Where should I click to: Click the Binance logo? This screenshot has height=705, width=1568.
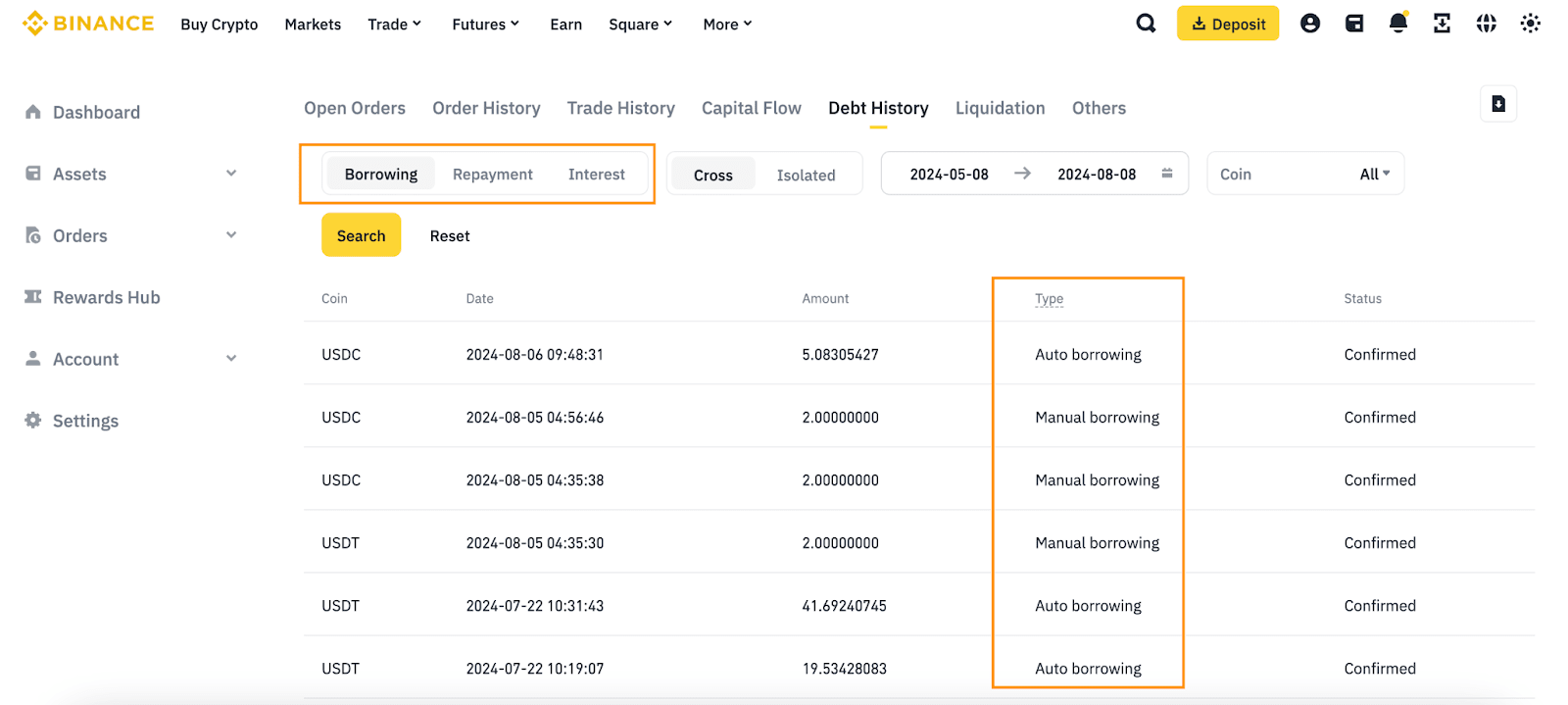point(88,24)
